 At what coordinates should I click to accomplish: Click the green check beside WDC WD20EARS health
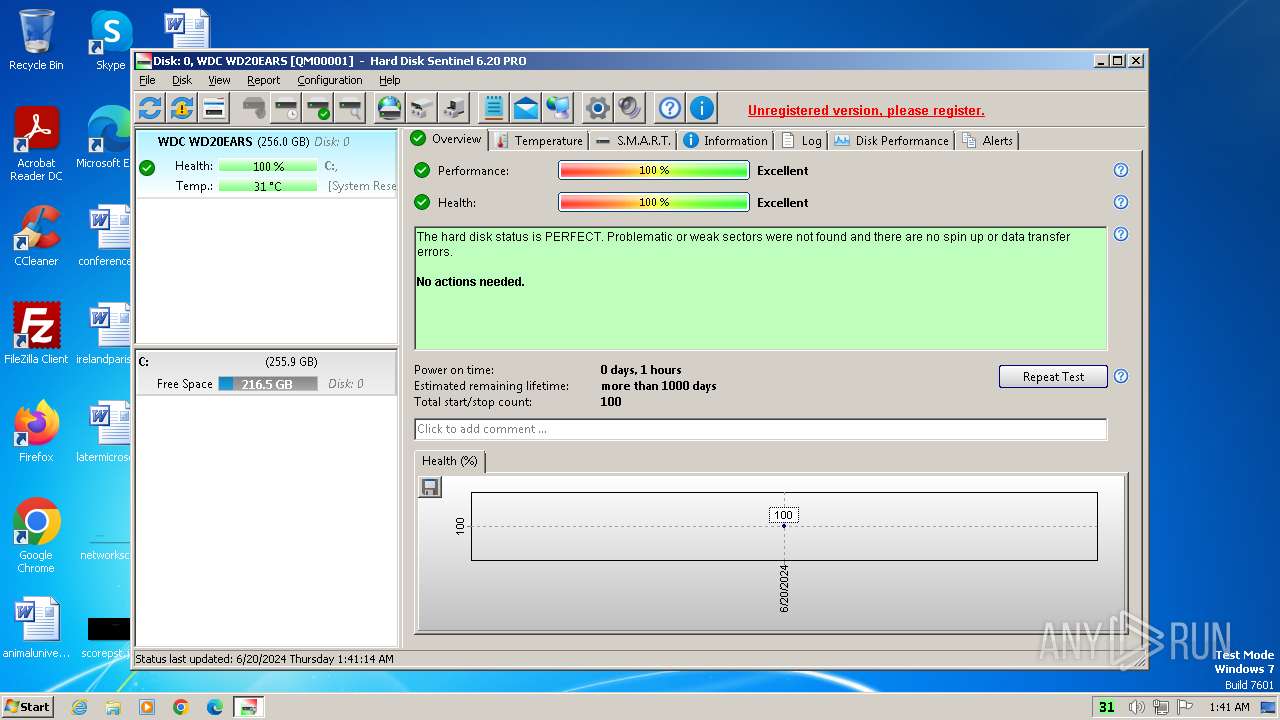coord(147,167)
